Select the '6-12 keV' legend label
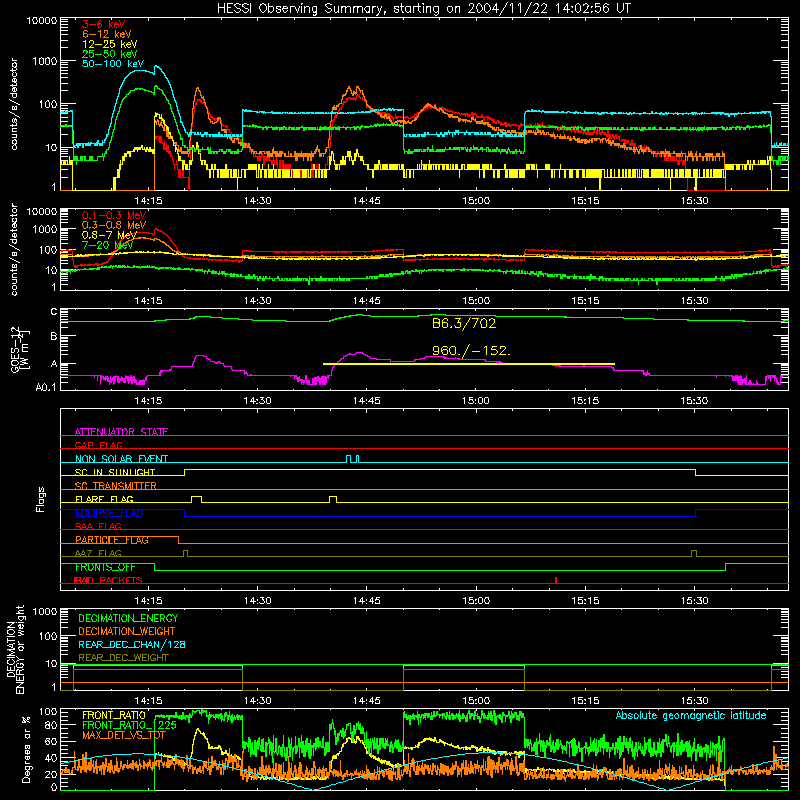Screen dimensions: 800x800 106,34
